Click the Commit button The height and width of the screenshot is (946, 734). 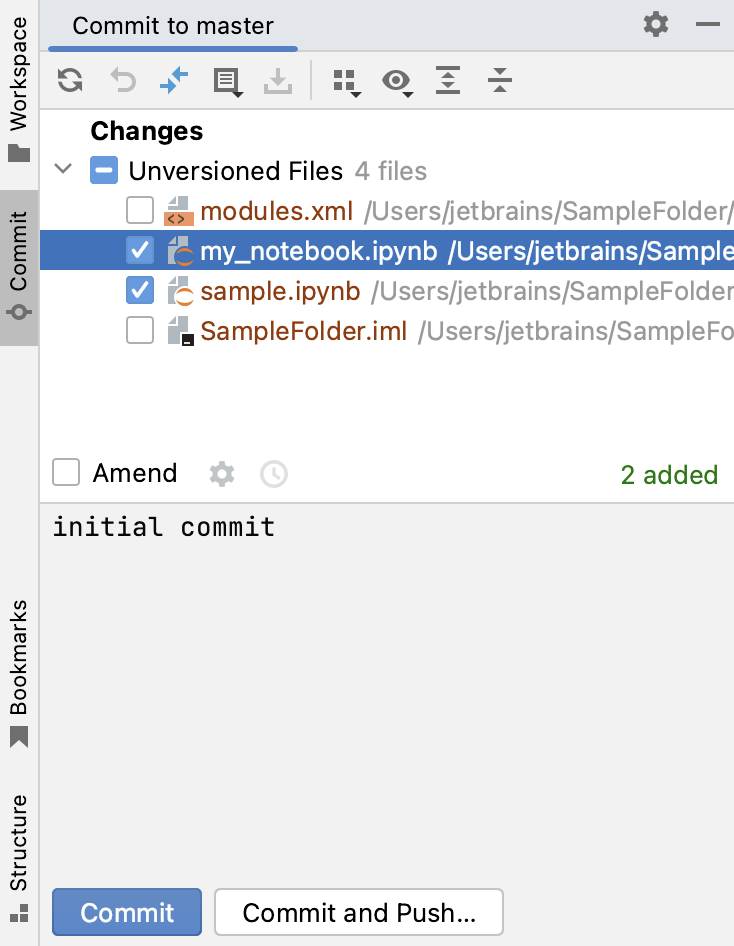126,912
